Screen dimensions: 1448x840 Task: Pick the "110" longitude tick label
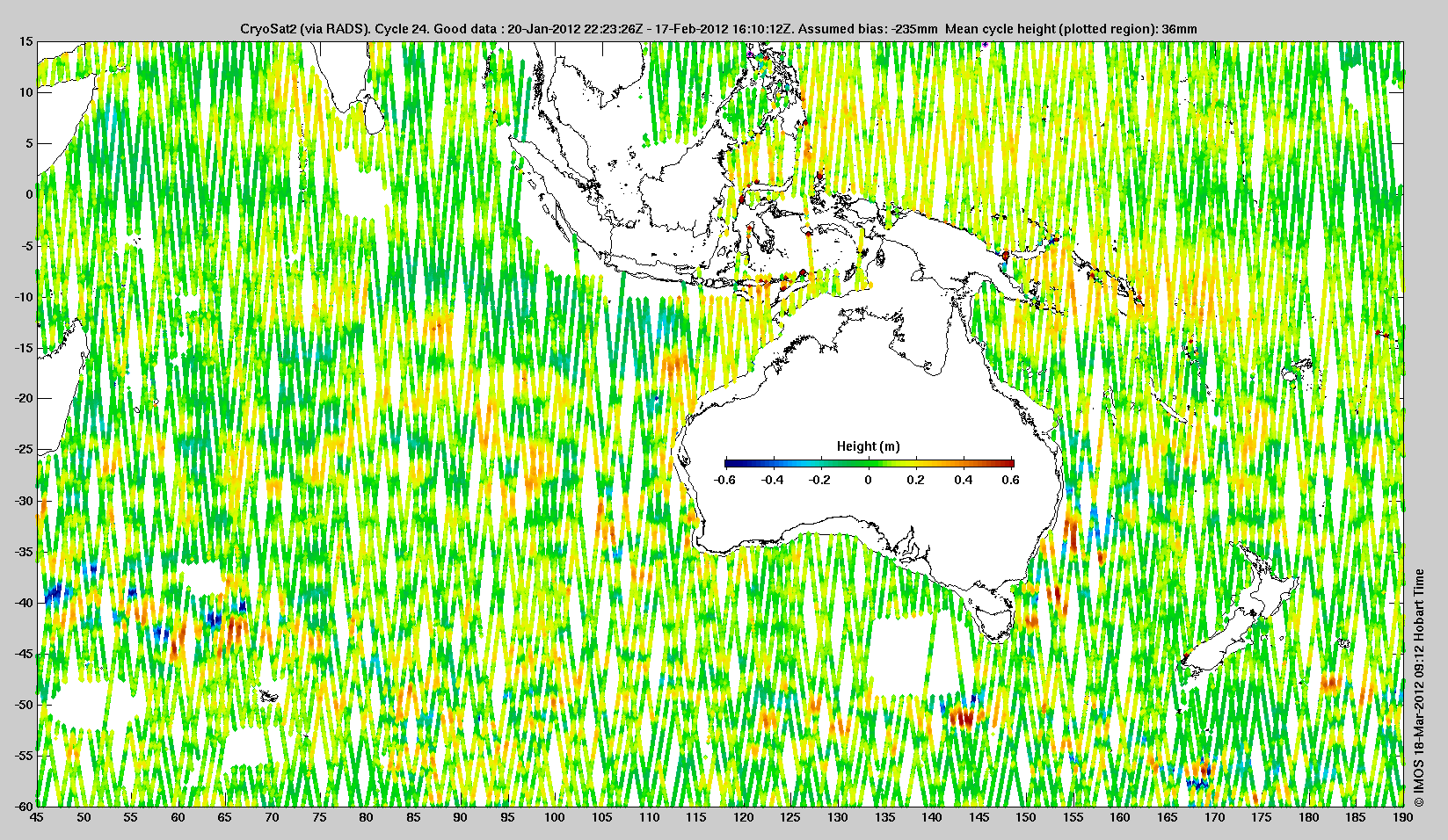pyautogui.click(x=649, y=817)
